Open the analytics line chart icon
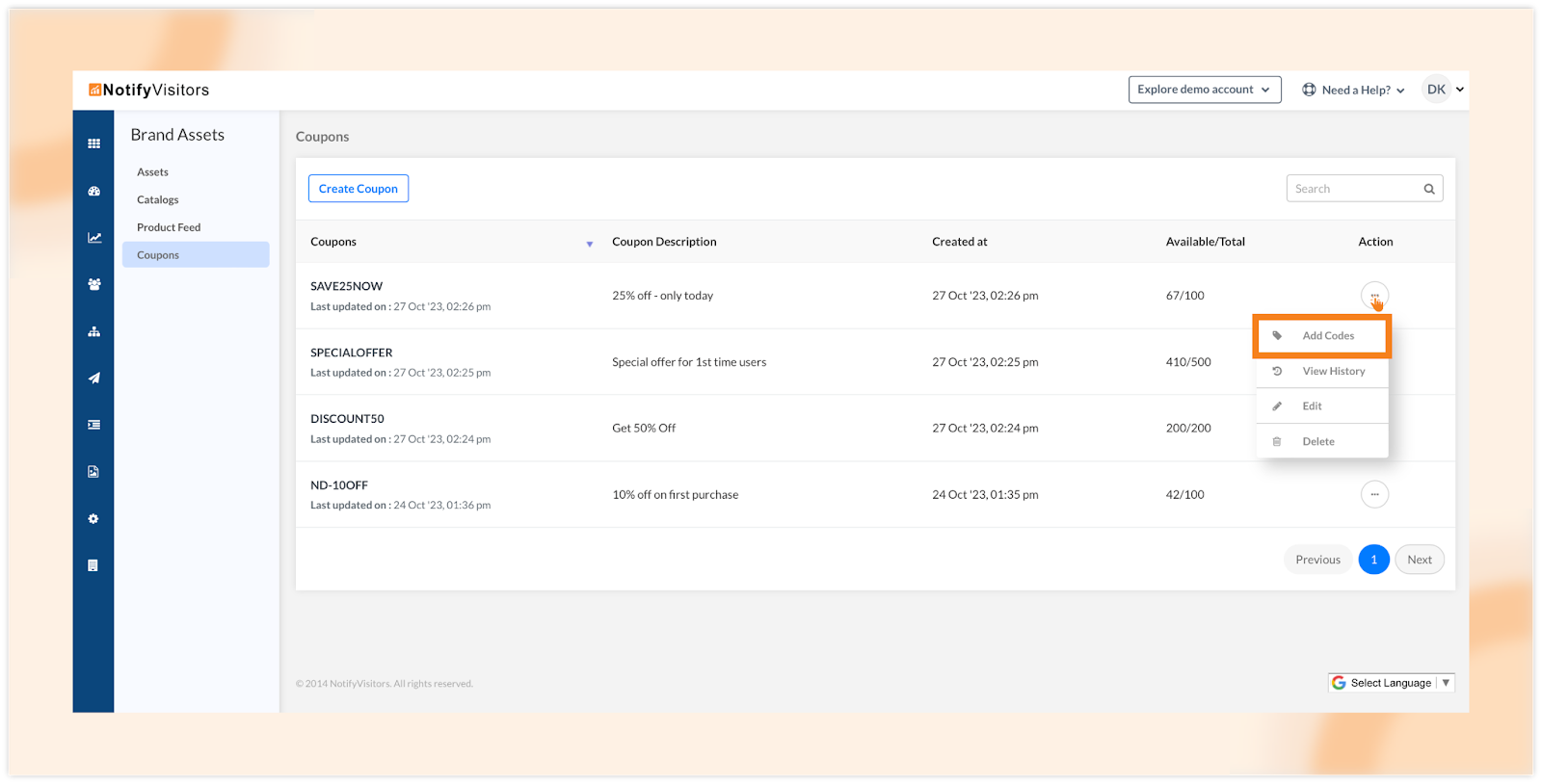The image size is (1542, 784). point(93,238)
